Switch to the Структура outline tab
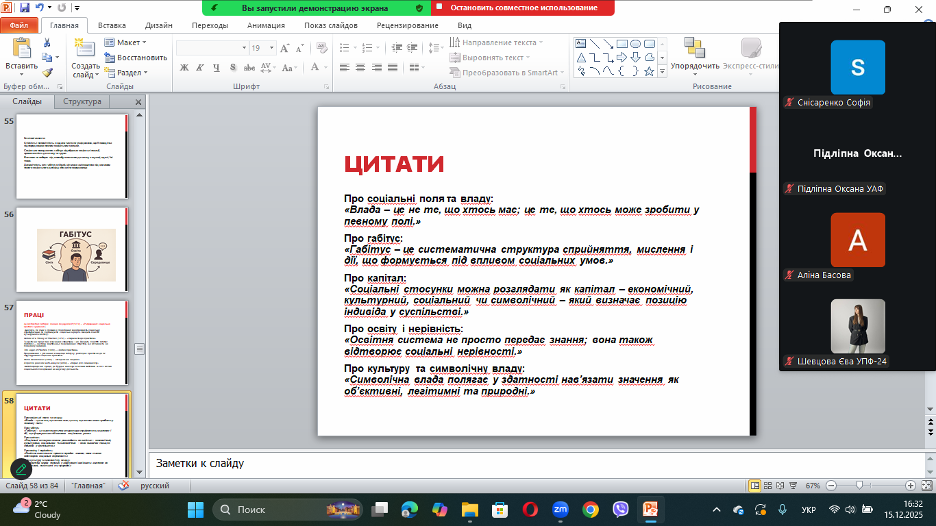936x526 pixels. click(x=82, y=101)
